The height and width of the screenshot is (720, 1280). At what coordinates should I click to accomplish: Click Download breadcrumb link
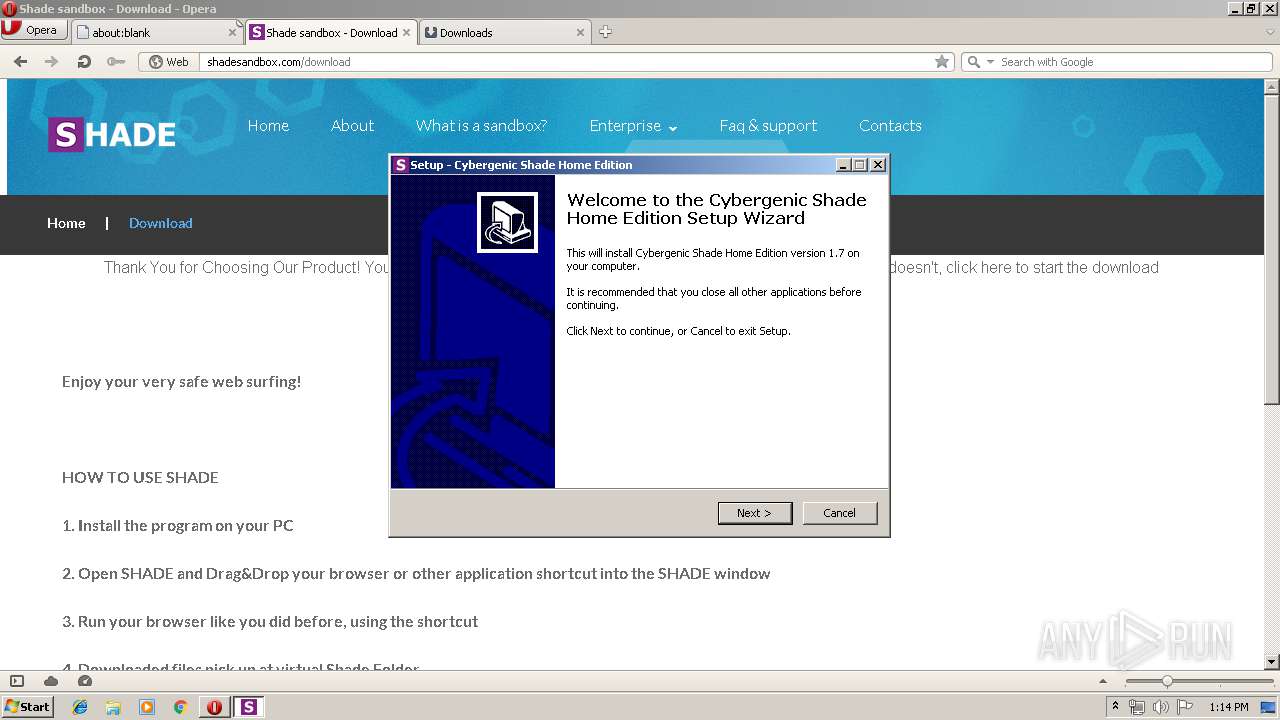[160, 223]
